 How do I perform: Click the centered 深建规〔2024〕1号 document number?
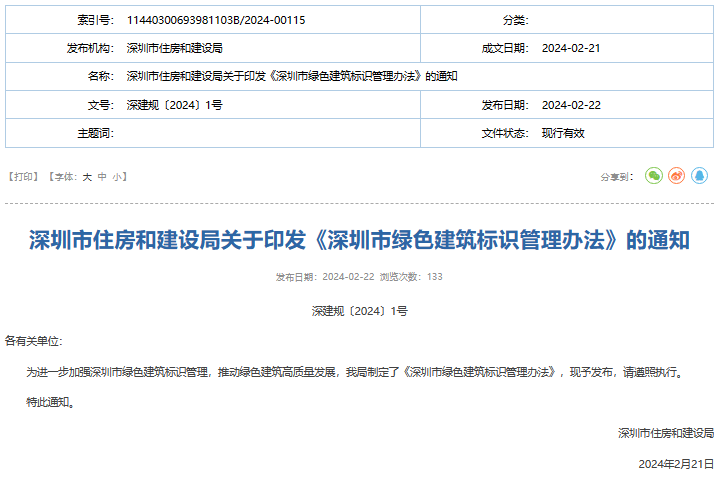tap(359, 311)
